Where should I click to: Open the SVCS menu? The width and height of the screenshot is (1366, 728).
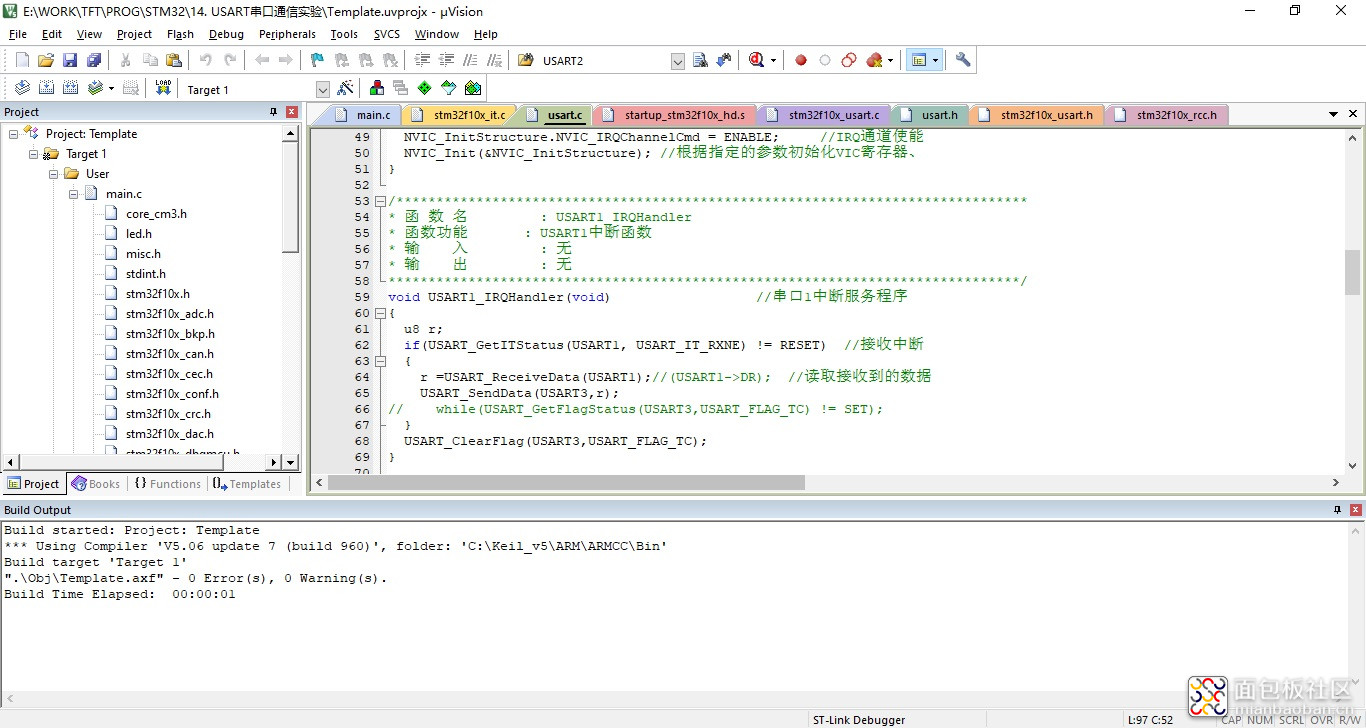pyautogui.click(x=387, y=34)
